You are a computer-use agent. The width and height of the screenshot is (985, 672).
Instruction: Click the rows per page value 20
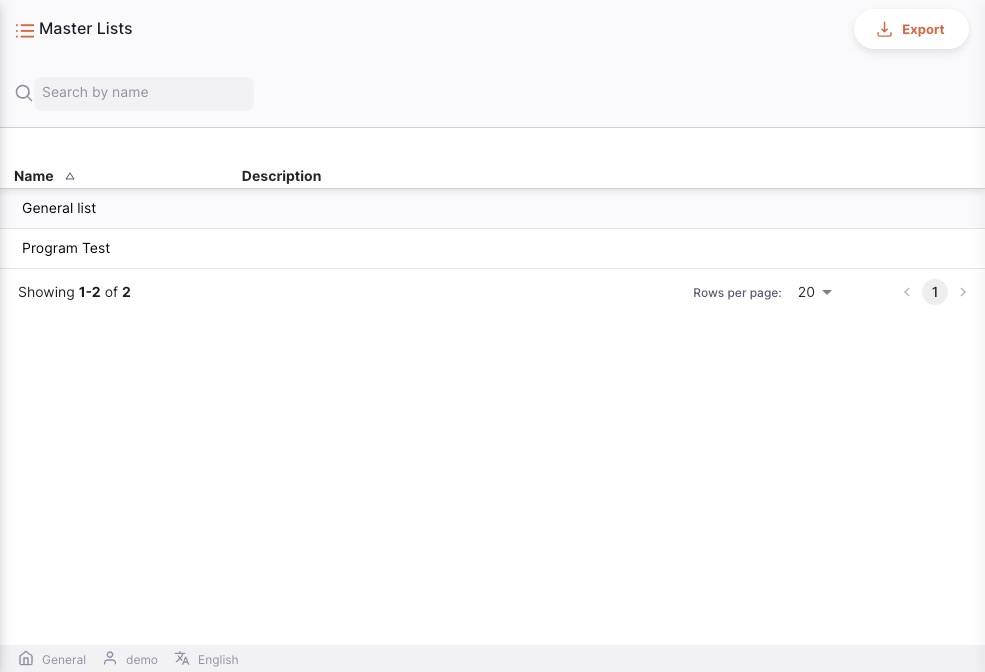pos(806,293)
